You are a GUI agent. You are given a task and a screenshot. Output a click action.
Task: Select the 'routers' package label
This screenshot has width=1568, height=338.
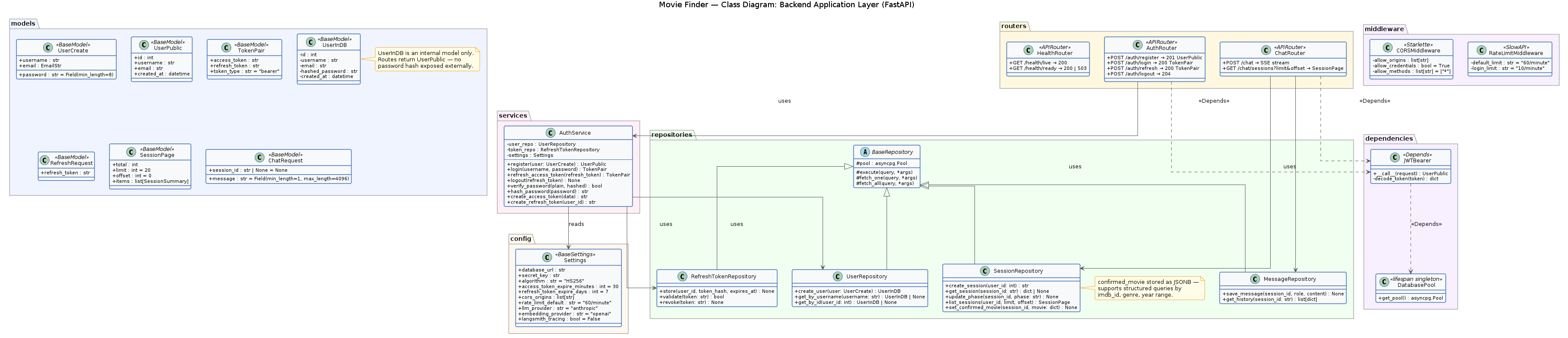[1014, 26]
